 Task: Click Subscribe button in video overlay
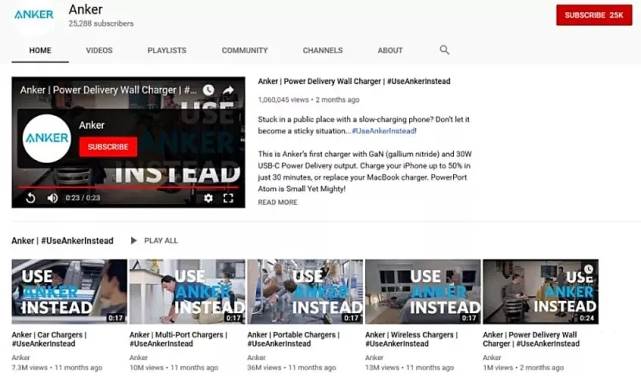(x=108, y=147)
